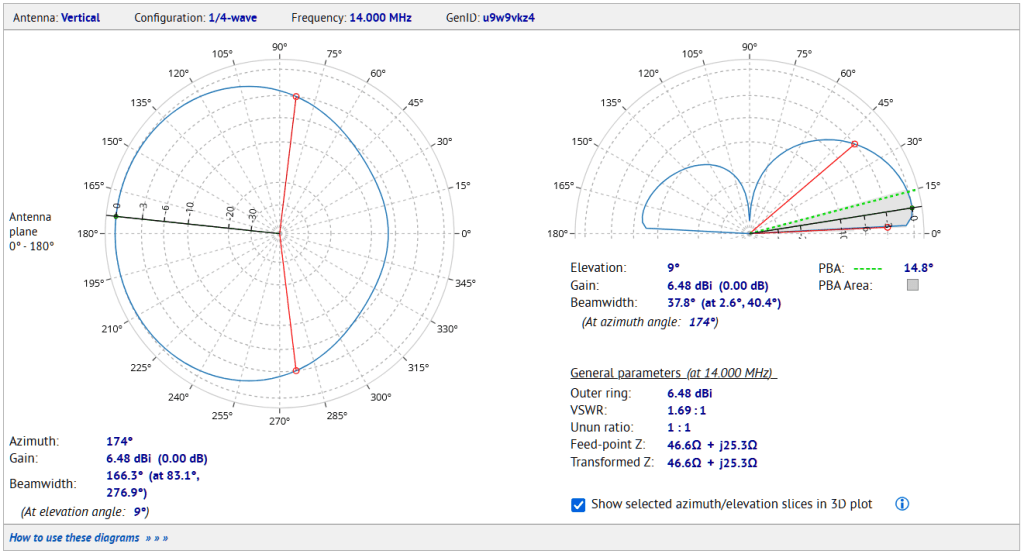The width and height of the screenshot is (1024, 554).
Task: Click the 30° label on elevation plot
Action: (914, 142)
